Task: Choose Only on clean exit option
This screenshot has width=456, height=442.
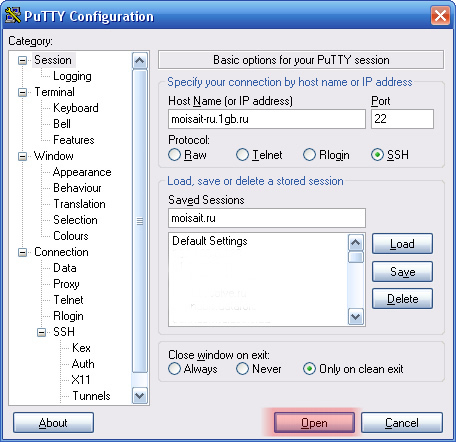Action: pyautogui.click(x=309, y=369)
